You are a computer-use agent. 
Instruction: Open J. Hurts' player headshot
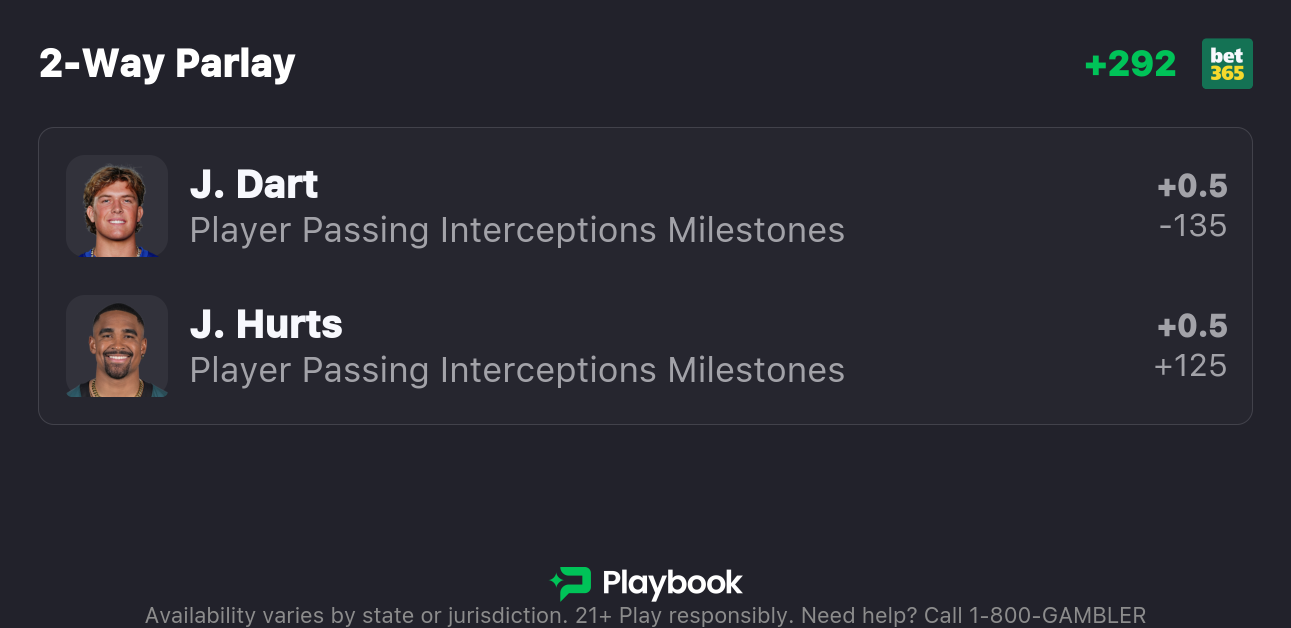coord(116,346)
